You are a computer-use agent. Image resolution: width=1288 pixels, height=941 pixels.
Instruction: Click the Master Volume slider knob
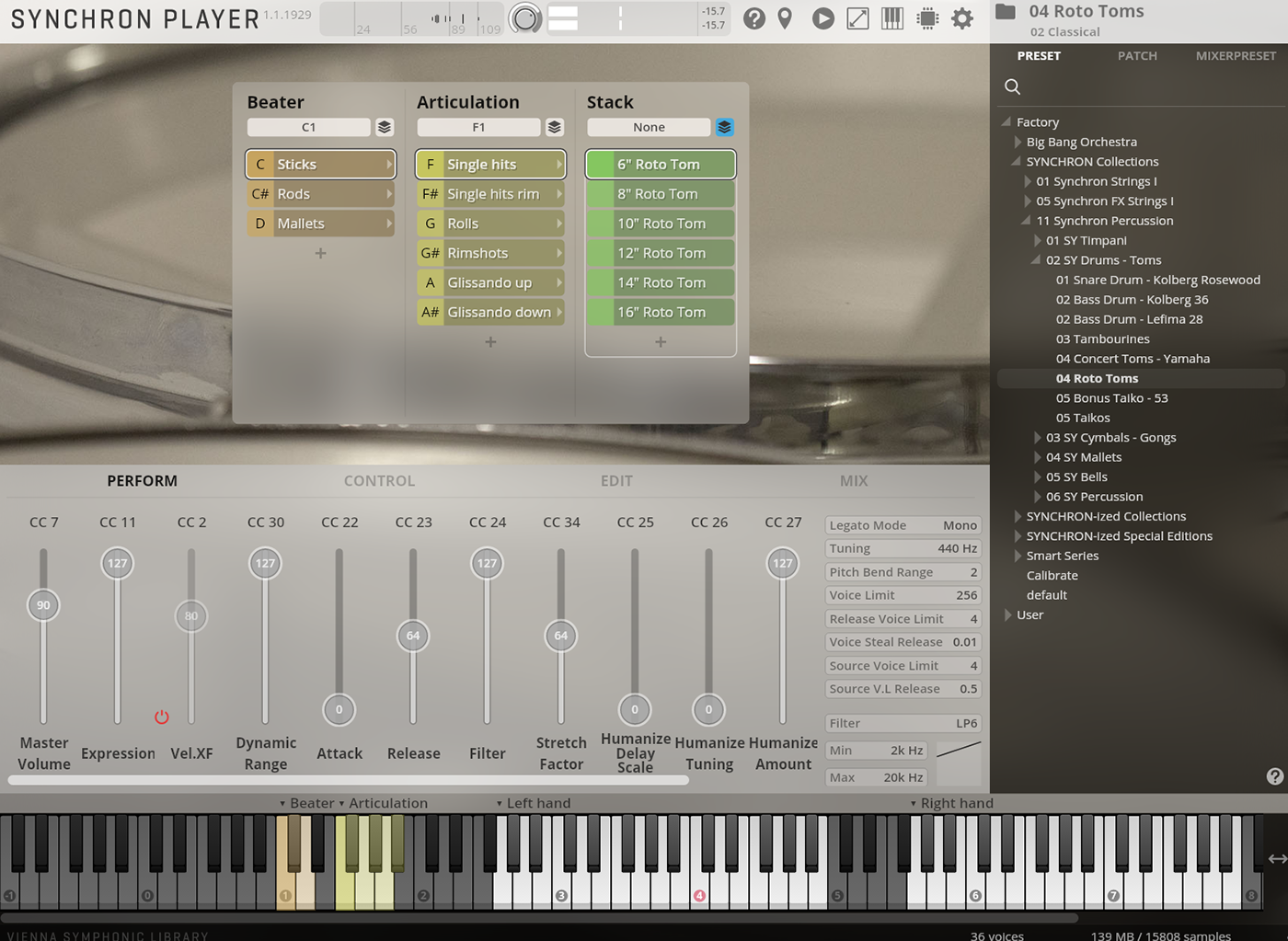[43, 604]
